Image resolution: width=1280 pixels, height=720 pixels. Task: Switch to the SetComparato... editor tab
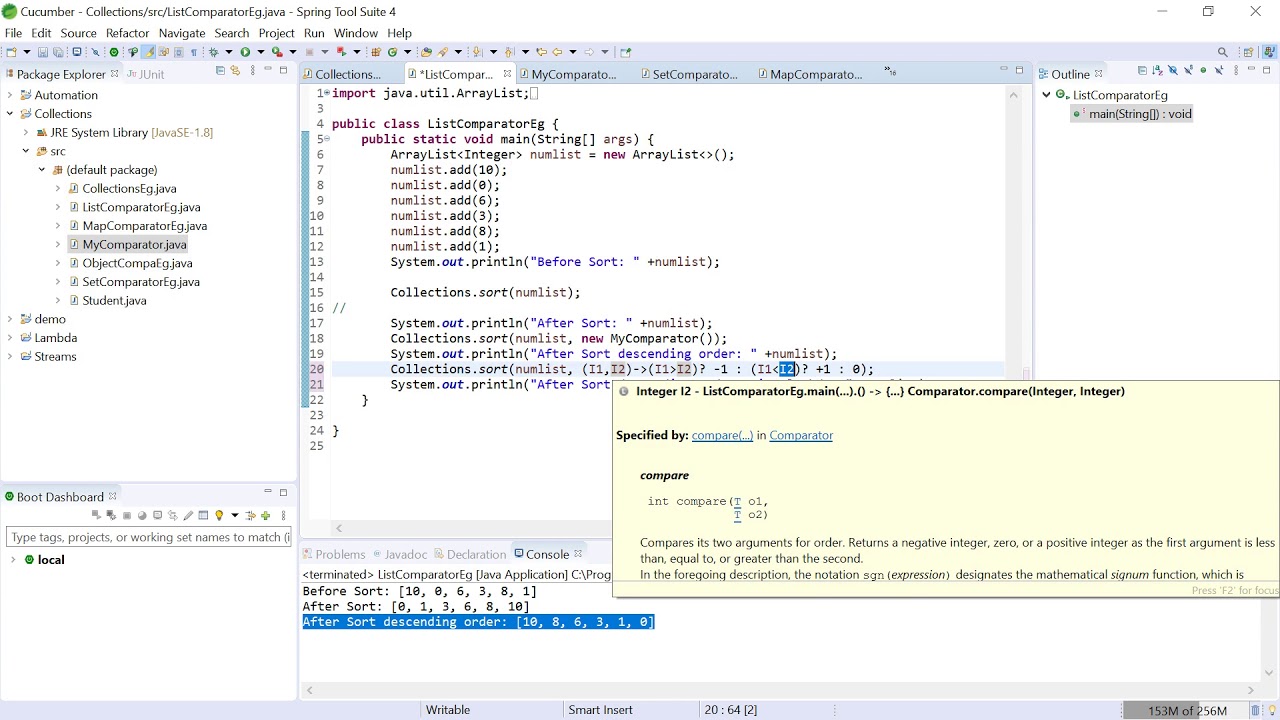(694, 74)
